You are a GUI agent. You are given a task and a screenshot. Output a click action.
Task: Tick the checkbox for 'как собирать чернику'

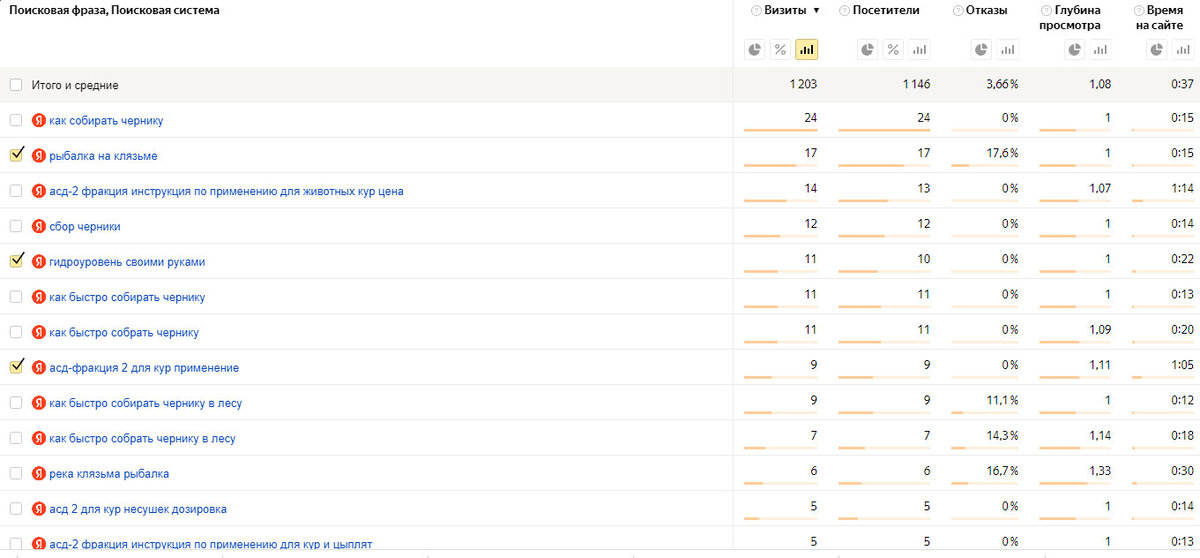(15, 120)
